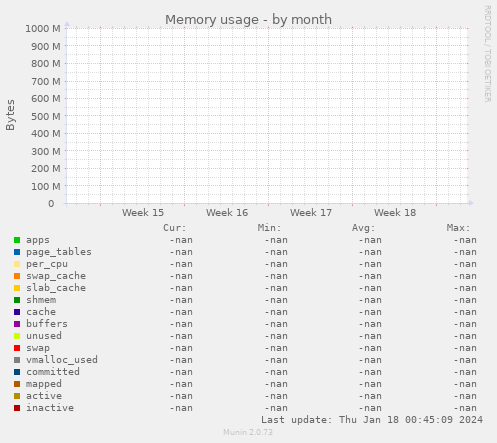The image size is (497, 443).
Task: Click the '500 M' y-axis tick label
Action: [x=46, y=117]
